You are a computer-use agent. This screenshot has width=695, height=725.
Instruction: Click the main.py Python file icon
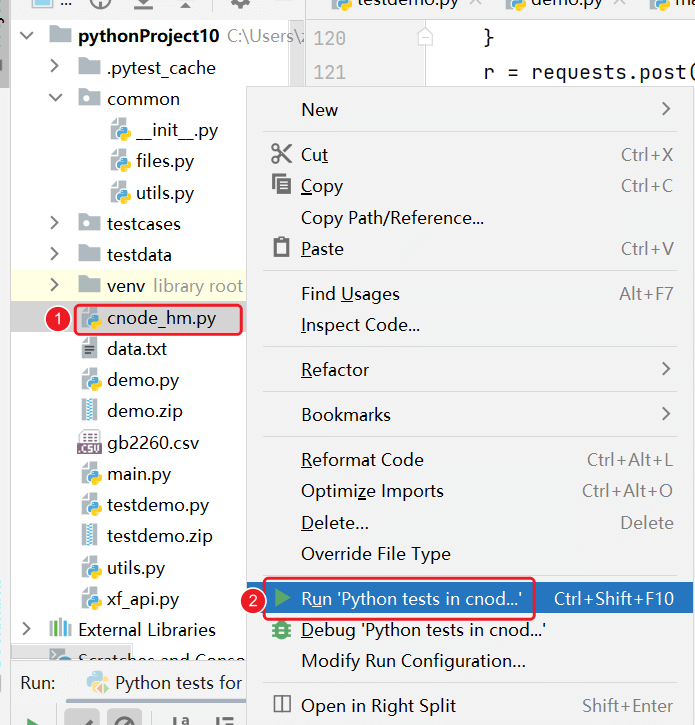tap(92, 474)
